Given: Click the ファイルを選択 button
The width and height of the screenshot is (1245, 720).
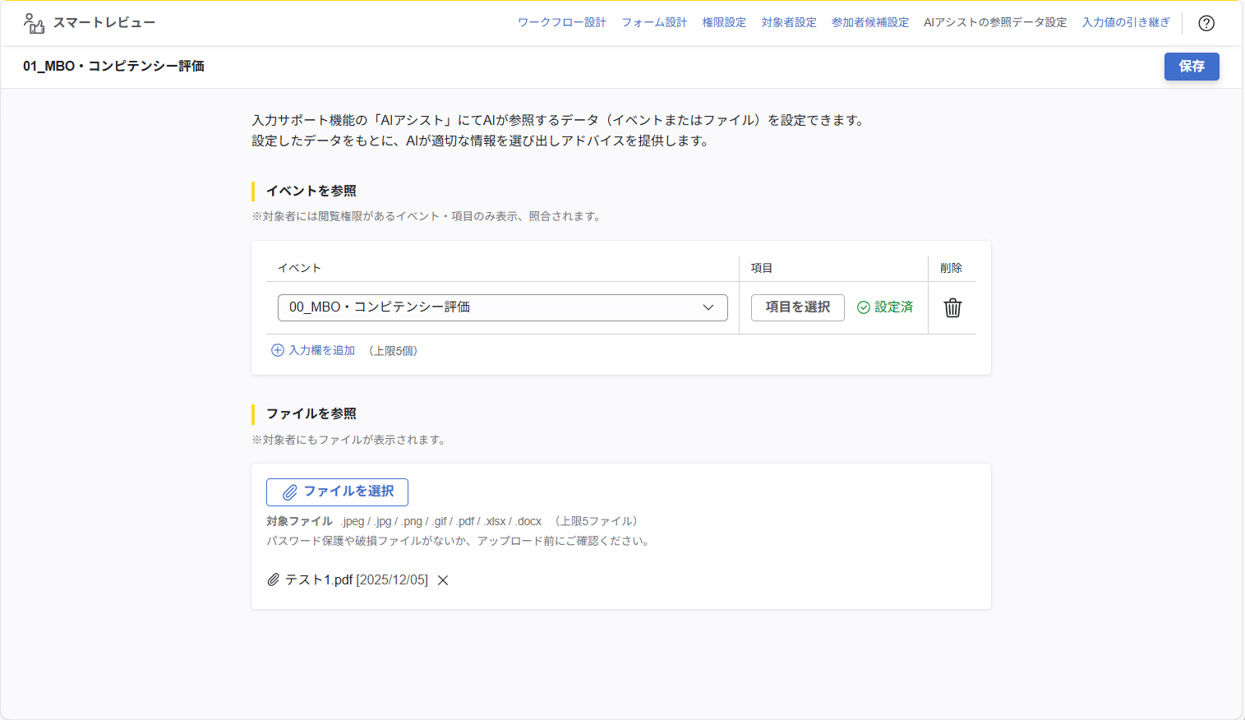Looking at the screenshot, I should point(336,492).
